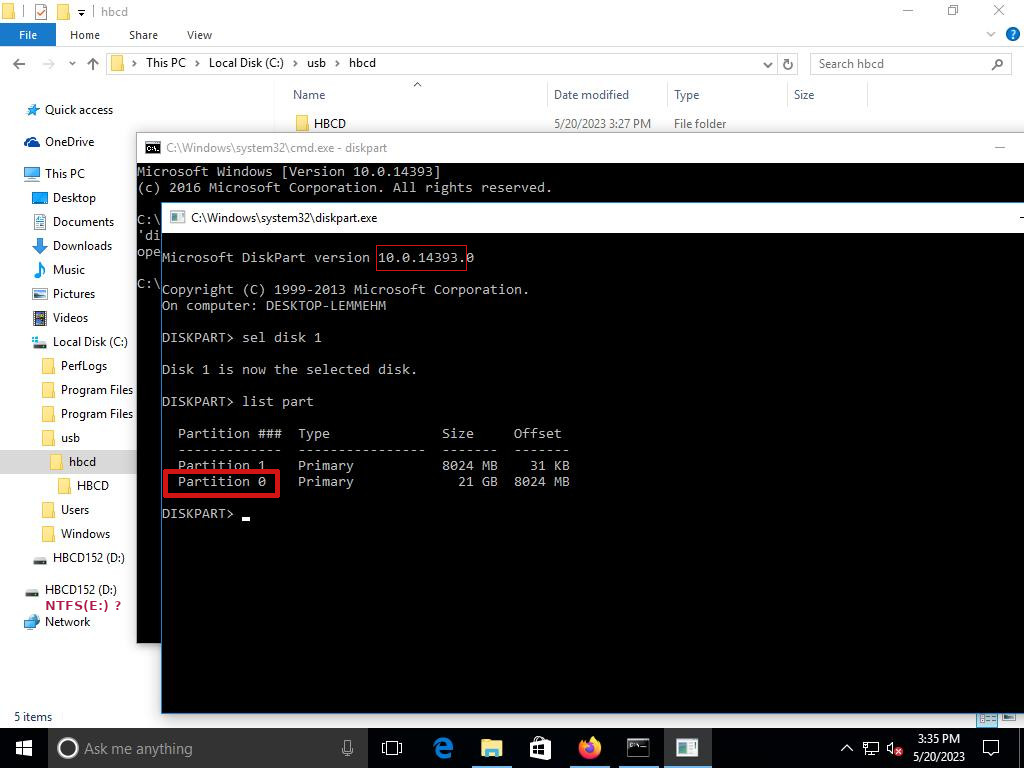Open the Action Center notifications
The image size is (1024, 768).
[991, 747]
